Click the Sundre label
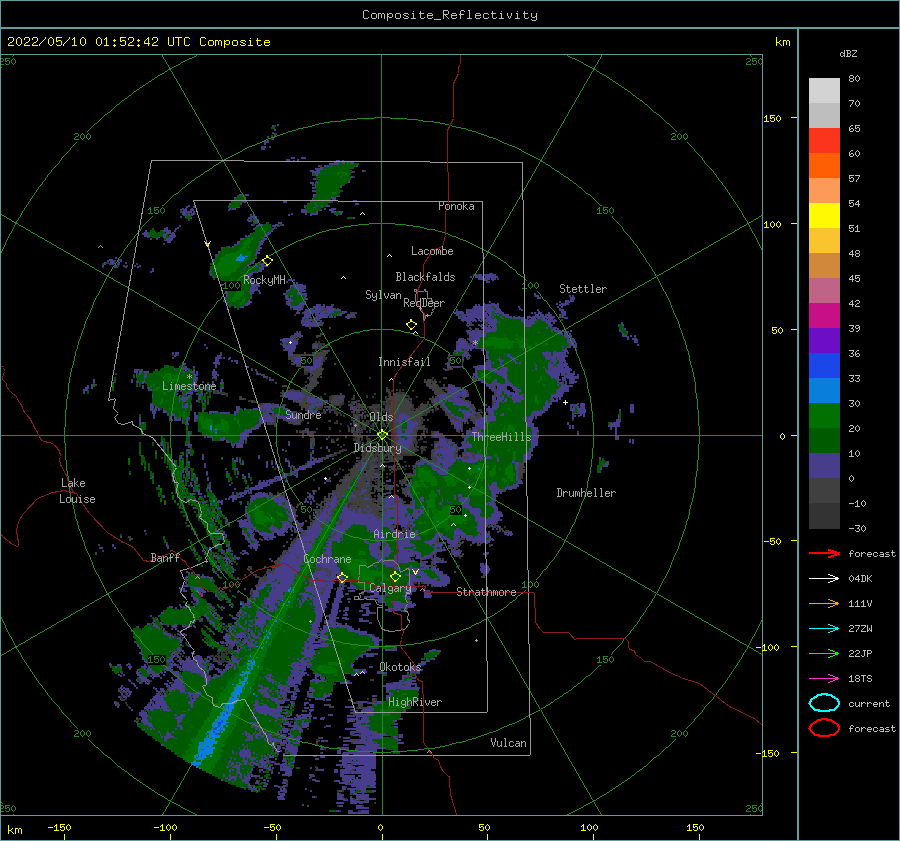The image size is (900, 841). click(x=303, y=414)
